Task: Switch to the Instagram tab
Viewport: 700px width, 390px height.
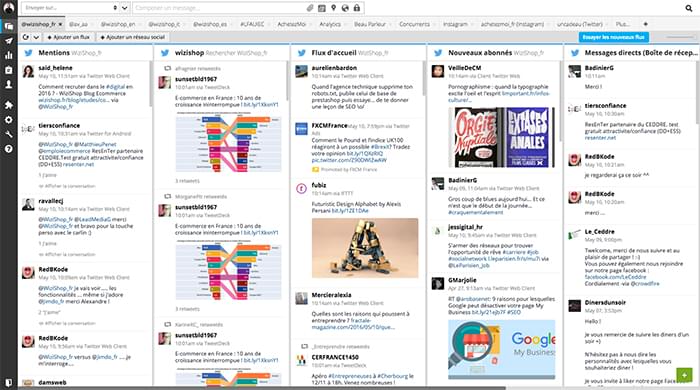Action: click(455, 24)
